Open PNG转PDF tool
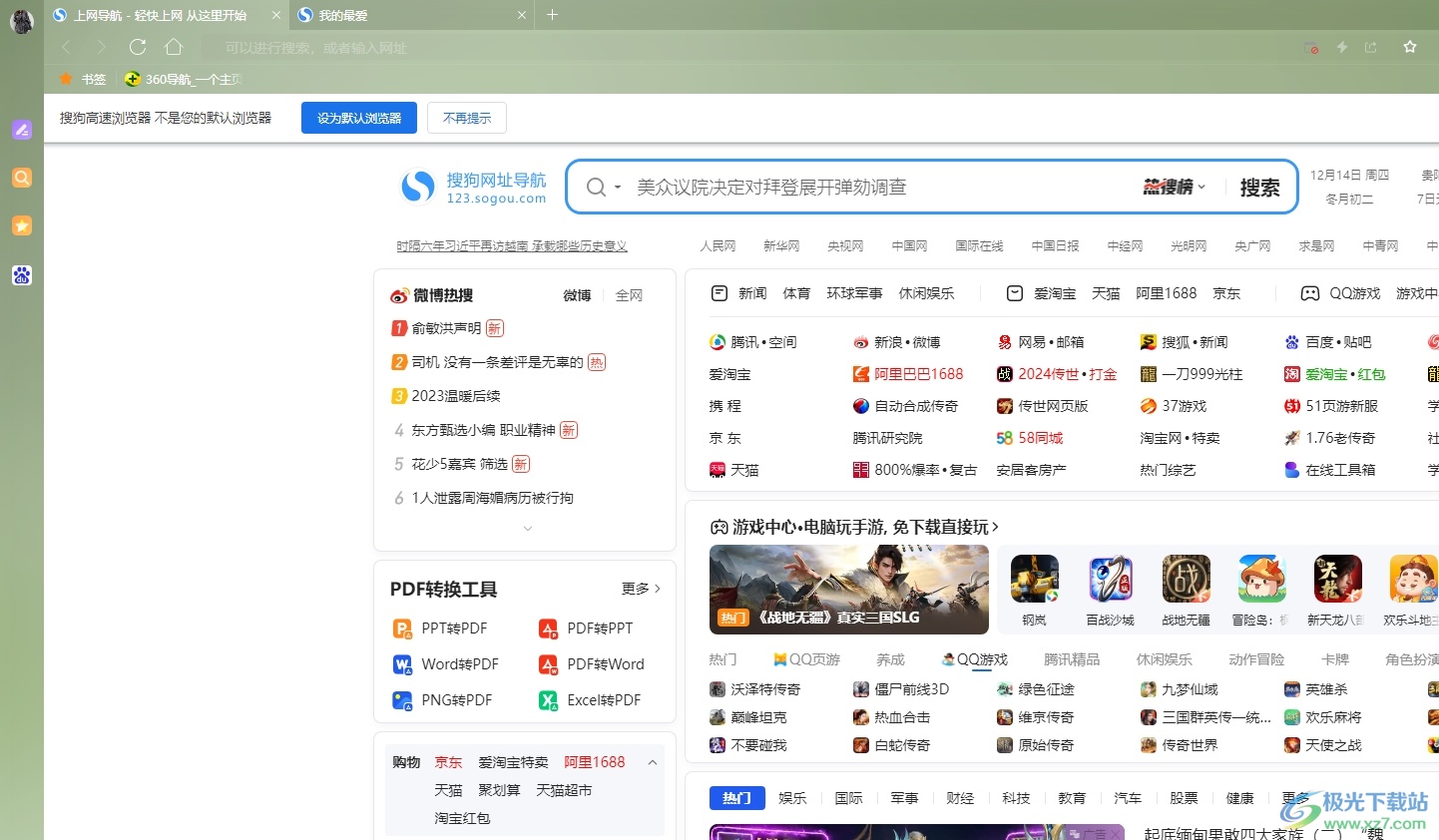Image resolution: width=1439 pixels, height=840 pixels. pos(443,700)
